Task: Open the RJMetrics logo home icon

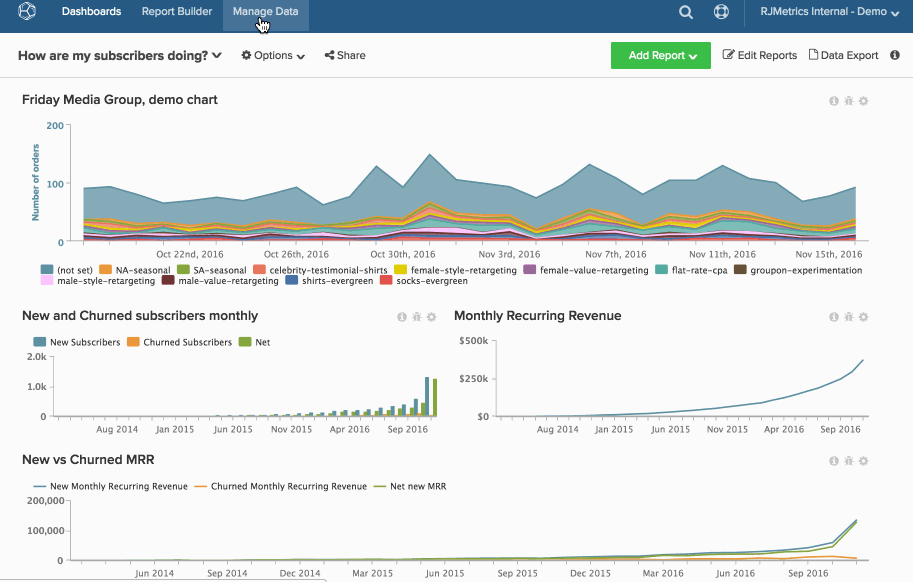Action: 27,11
